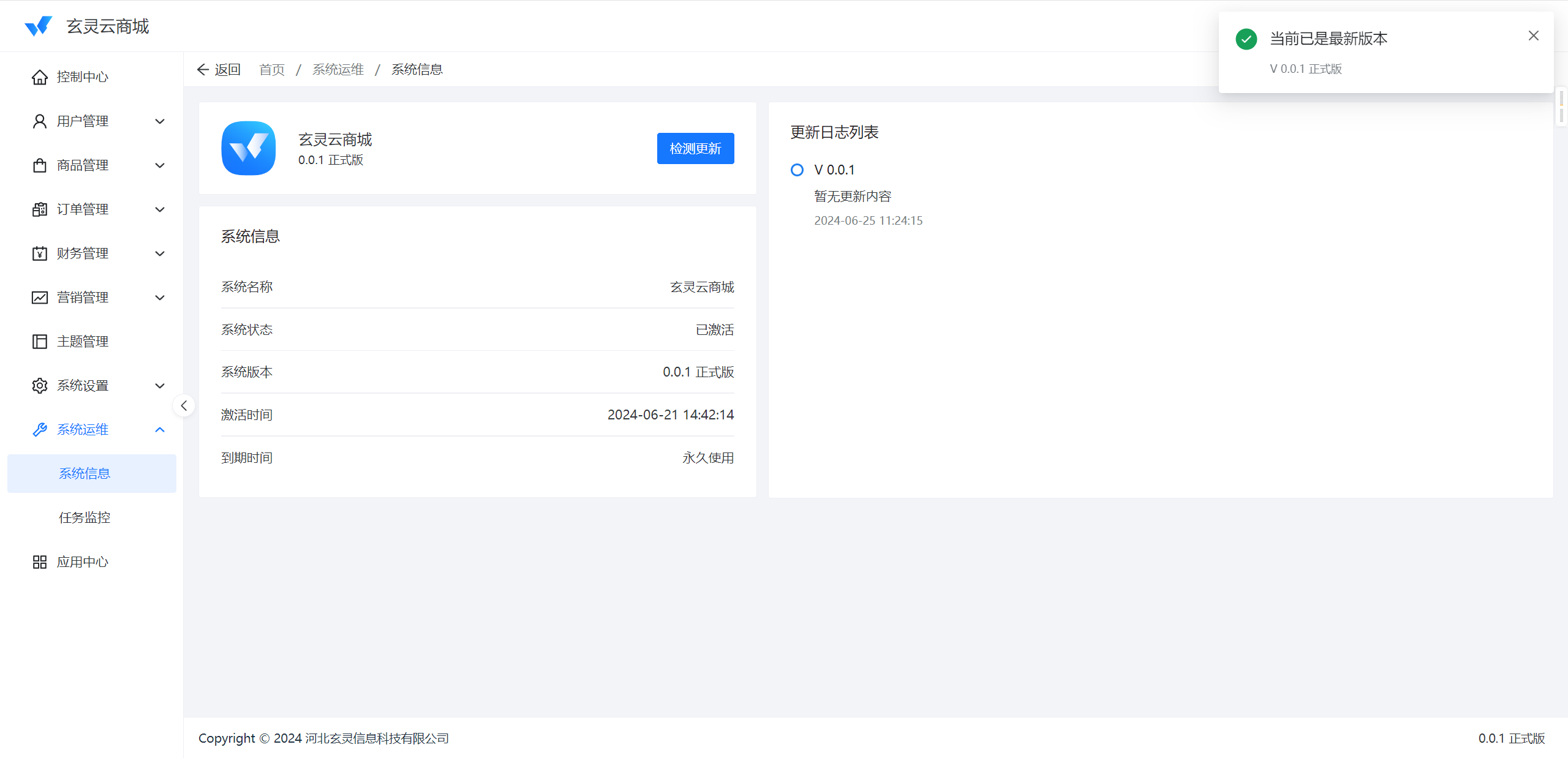This screenshot has width=1568, height=758.
Task: Dismiss the 当前已是最新版本 notification
Action: tap(1533, 36)
